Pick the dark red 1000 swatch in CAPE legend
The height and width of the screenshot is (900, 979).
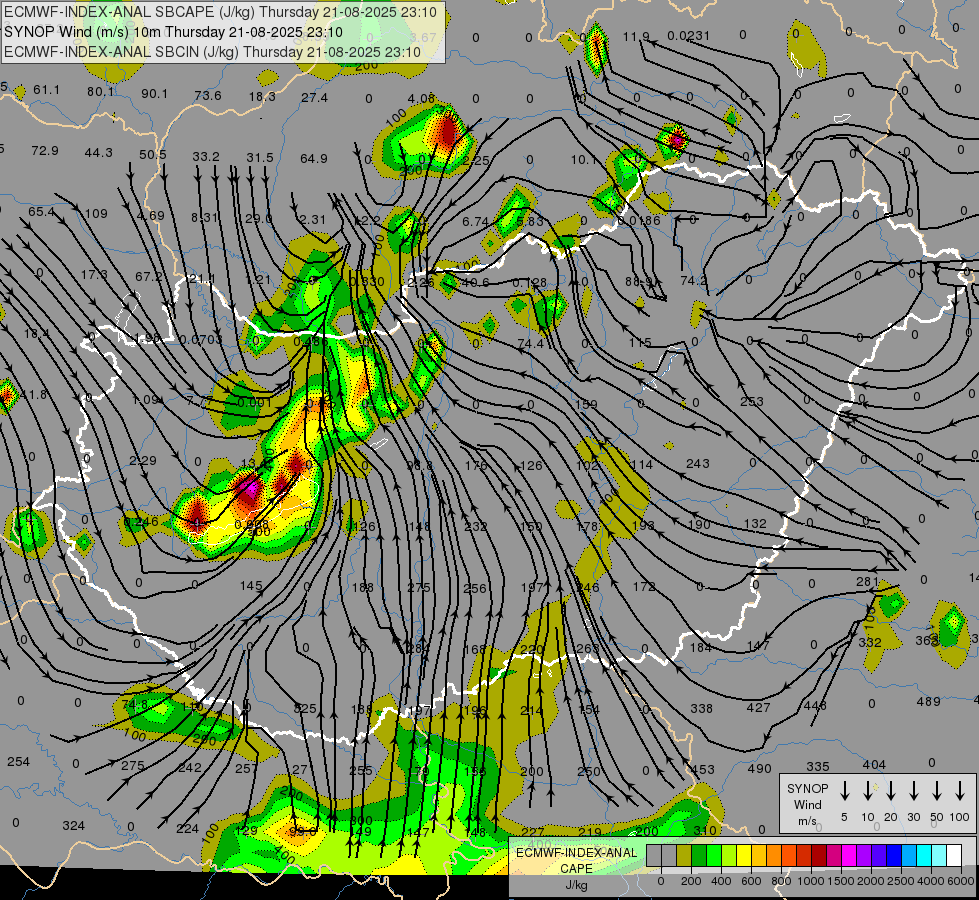tap(819, 856)
